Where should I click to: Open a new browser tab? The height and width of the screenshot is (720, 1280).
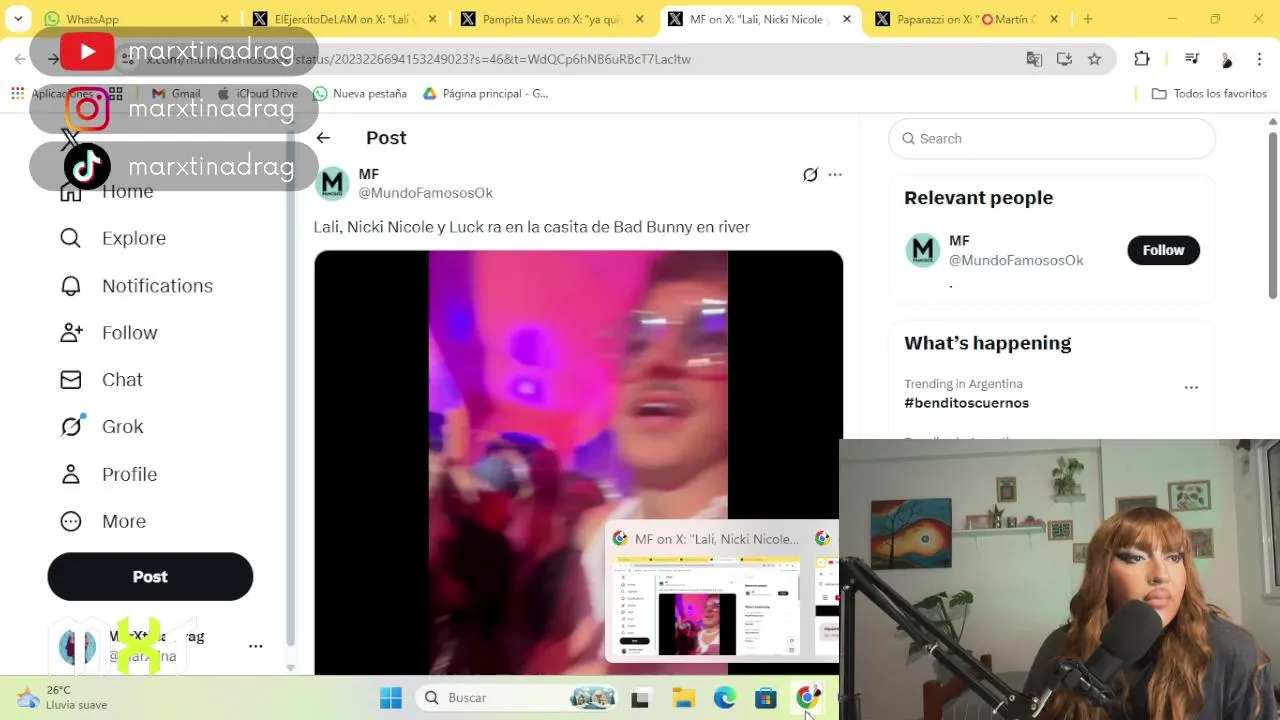pyautogui.click(x=1088, y=19)
